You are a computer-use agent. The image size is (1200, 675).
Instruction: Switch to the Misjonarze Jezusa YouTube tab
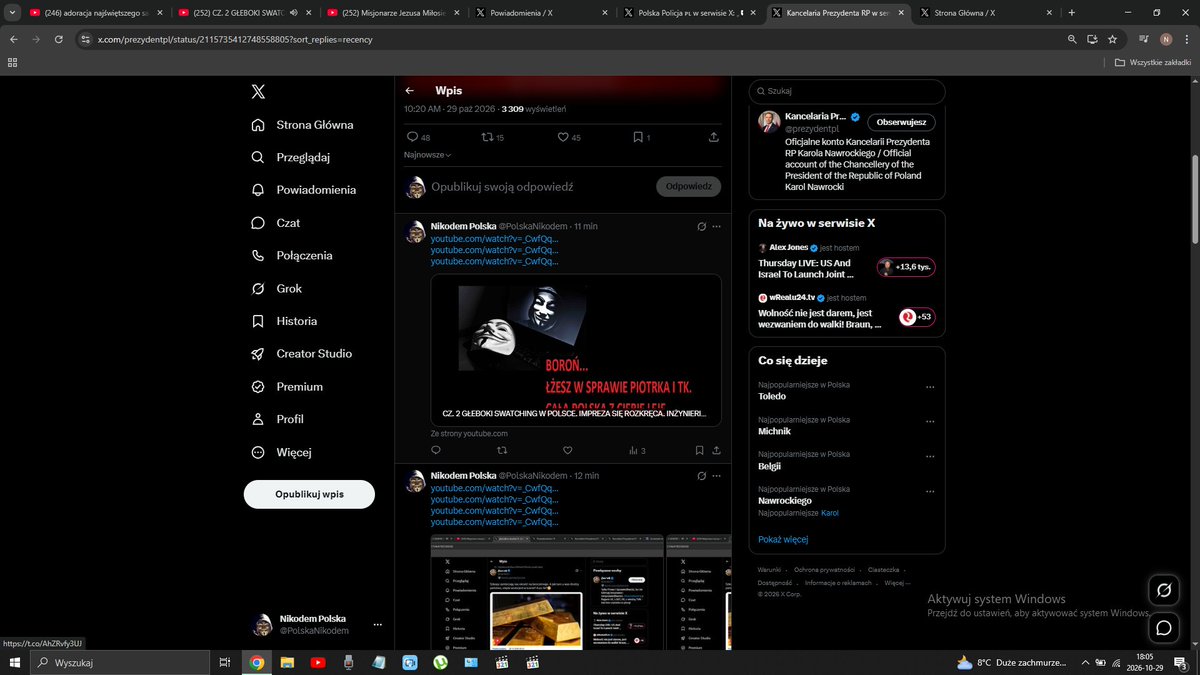click(x=392, y=13)
